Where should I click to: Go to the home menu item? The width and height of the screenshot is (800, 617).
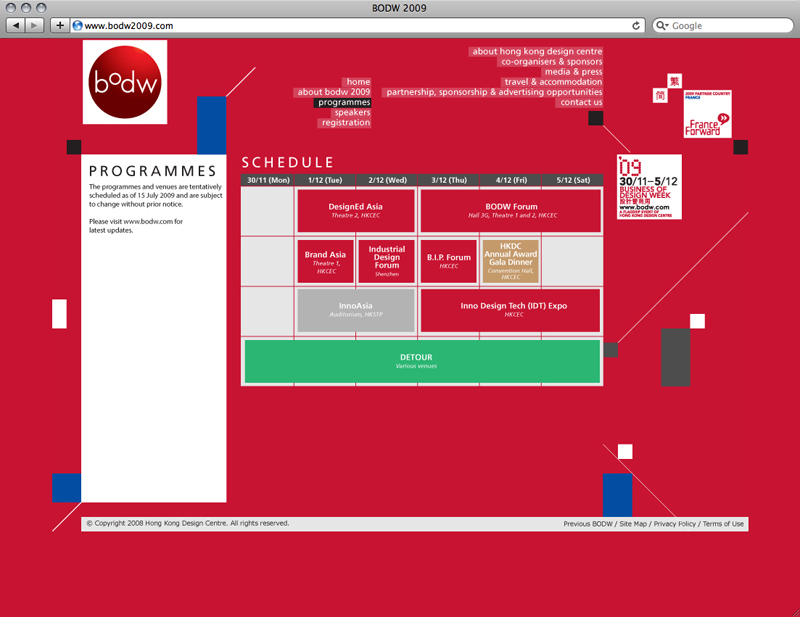[x=358, y=82]
